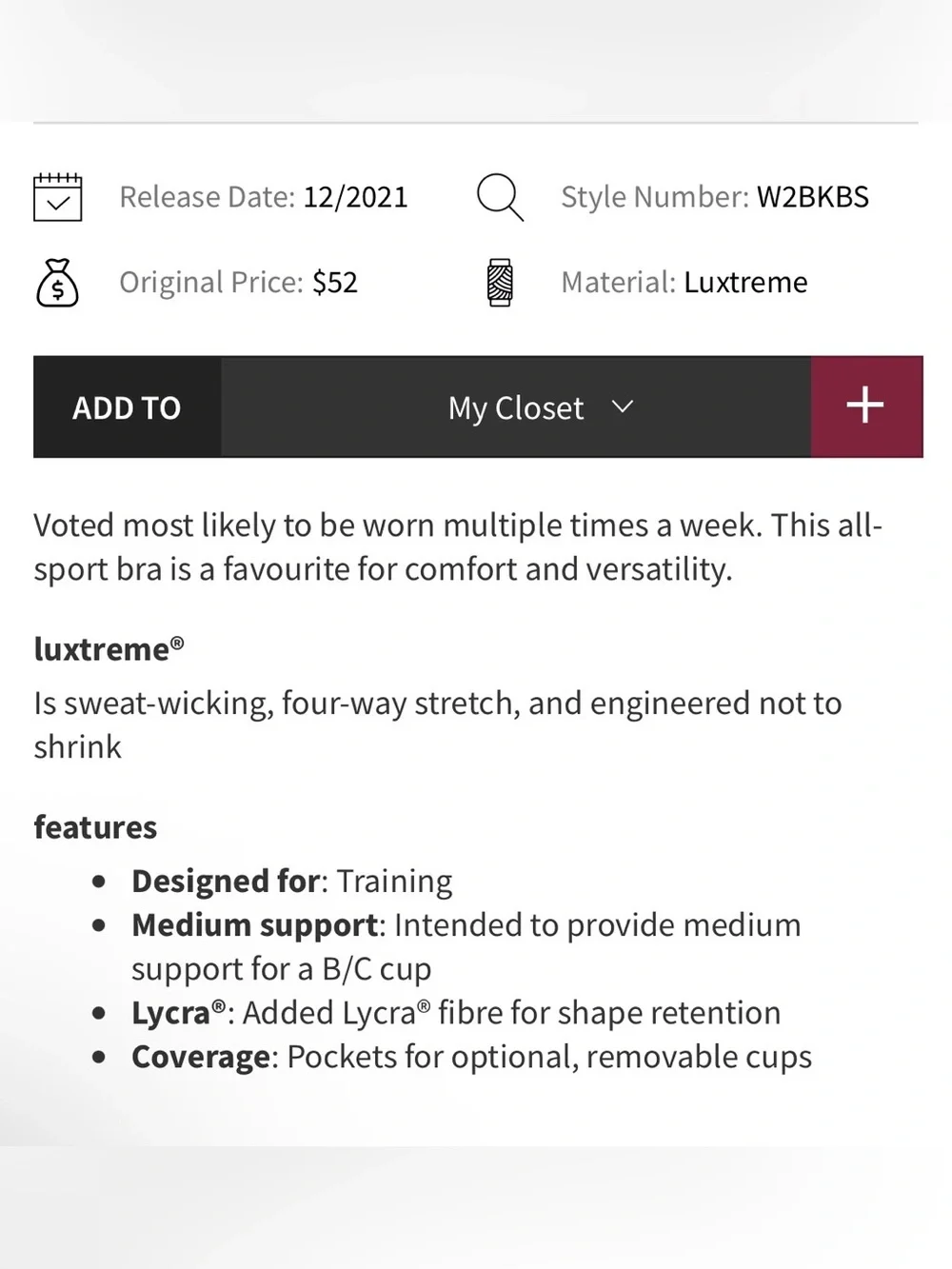The height and width of the screenshot is (1269, 952).
Task: Click the ADD TO button
Action: [127, 407]
